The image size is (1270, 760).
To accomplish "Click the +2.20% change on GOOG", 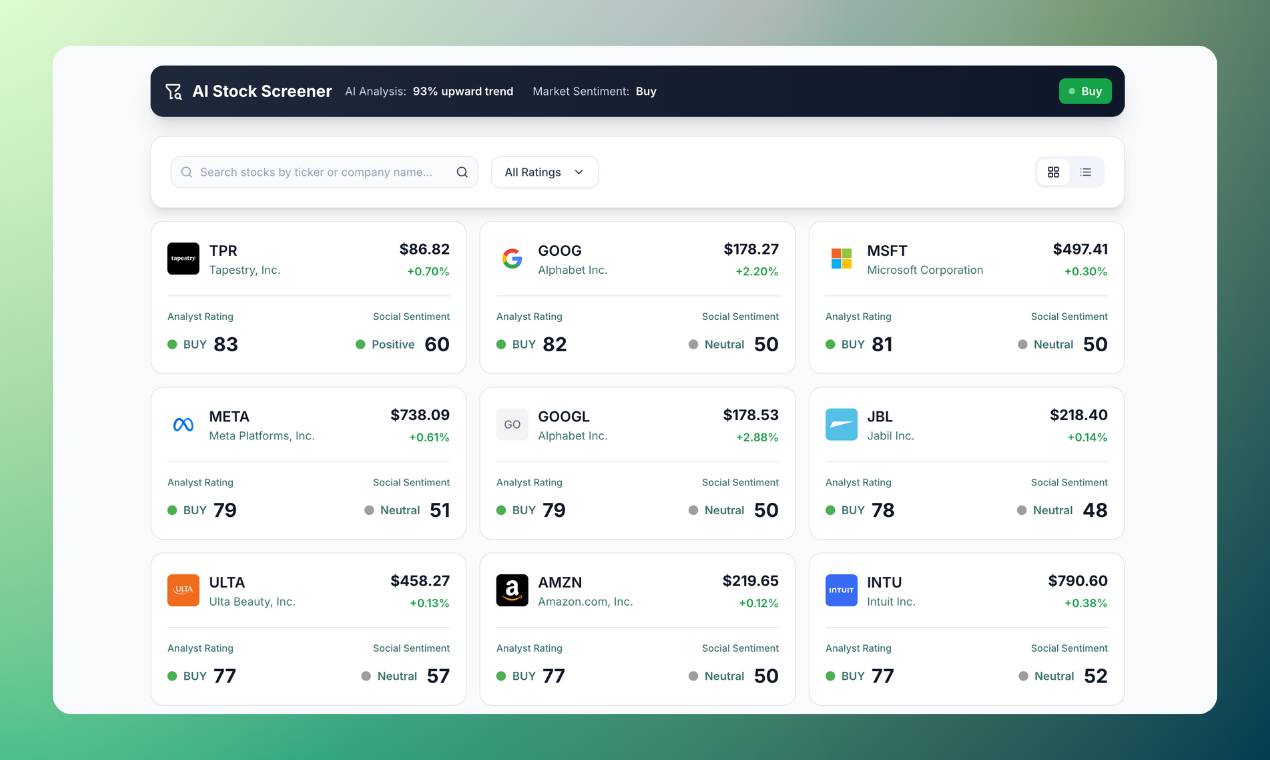I will (757, 271).
